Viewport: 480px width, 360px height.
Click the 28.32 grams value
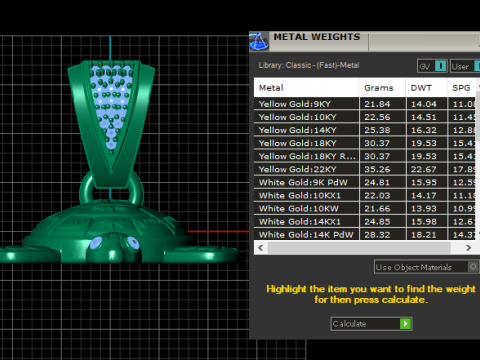coord(377,235)
